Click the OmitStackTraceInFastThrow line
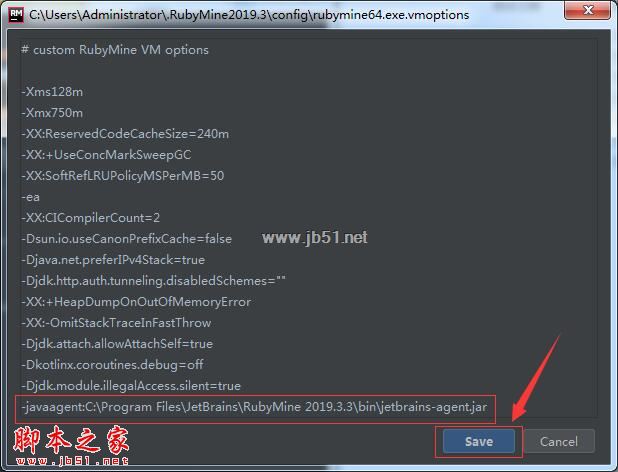618x472 pixels. 116,323
